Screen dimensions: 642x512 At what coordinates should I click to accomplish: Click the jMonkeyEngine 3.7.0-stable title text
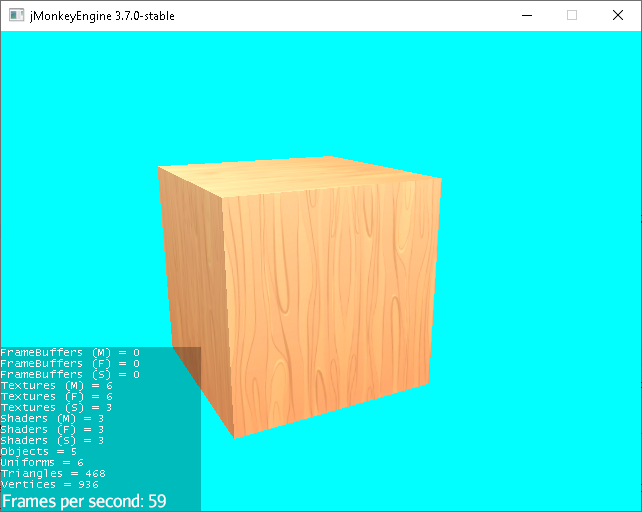click(102, 16)
